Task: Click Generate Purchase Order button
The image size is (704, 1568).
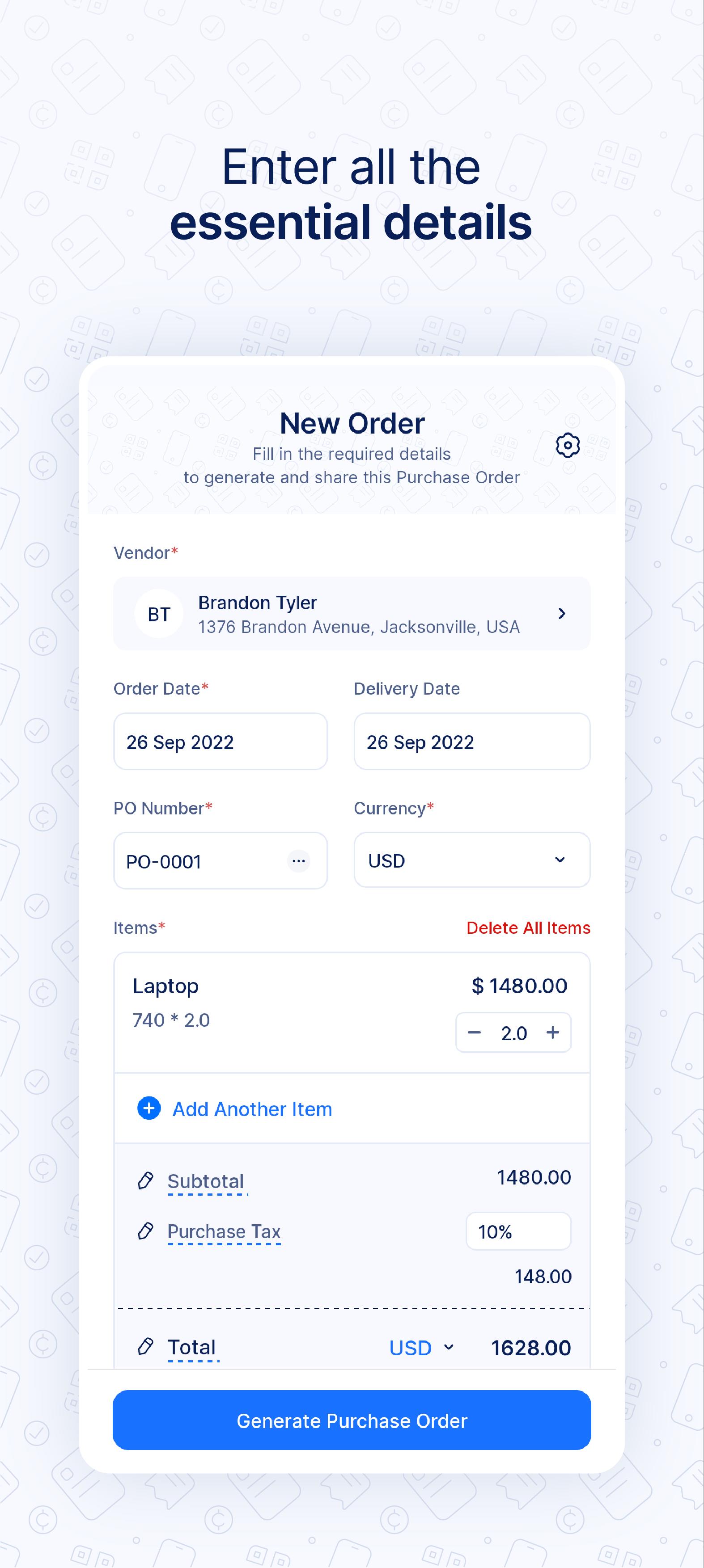Action: pos(352,1420)
